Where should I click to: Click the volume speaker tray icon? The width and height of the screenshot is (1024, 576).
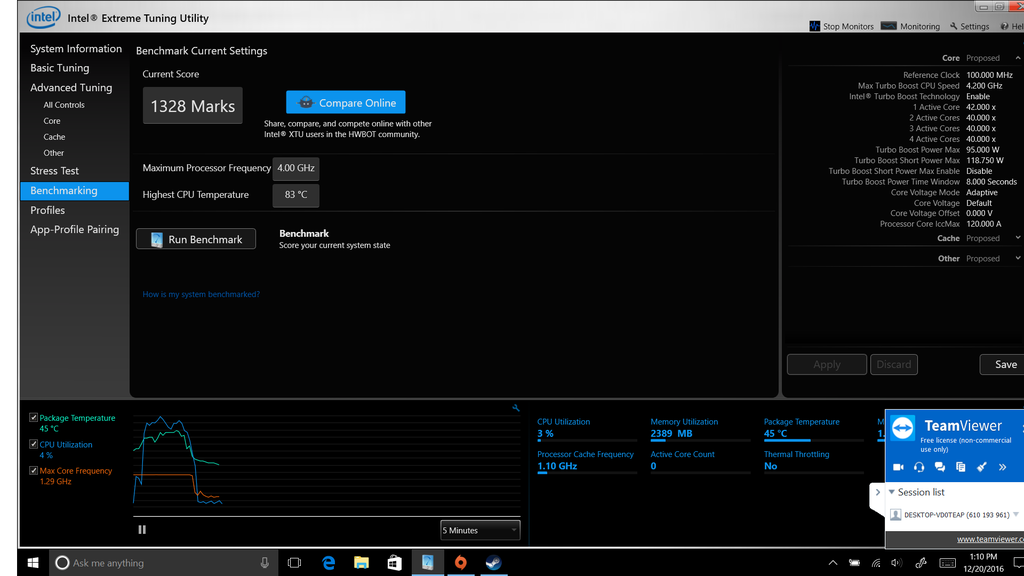pos(897,563)
